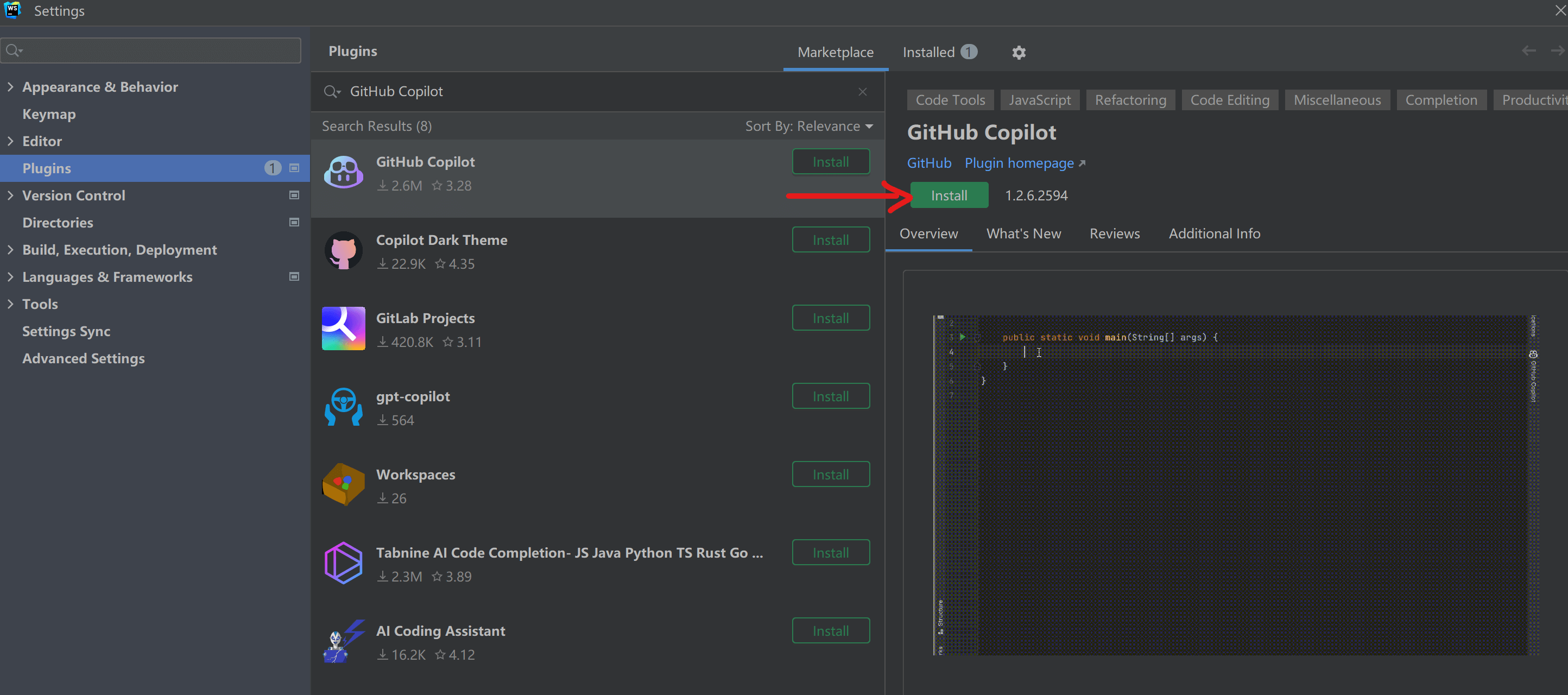Viewport: 1568px width, 695px height.
Task: Click the AI Coding Assistant icon
Action: click(343, 641)
